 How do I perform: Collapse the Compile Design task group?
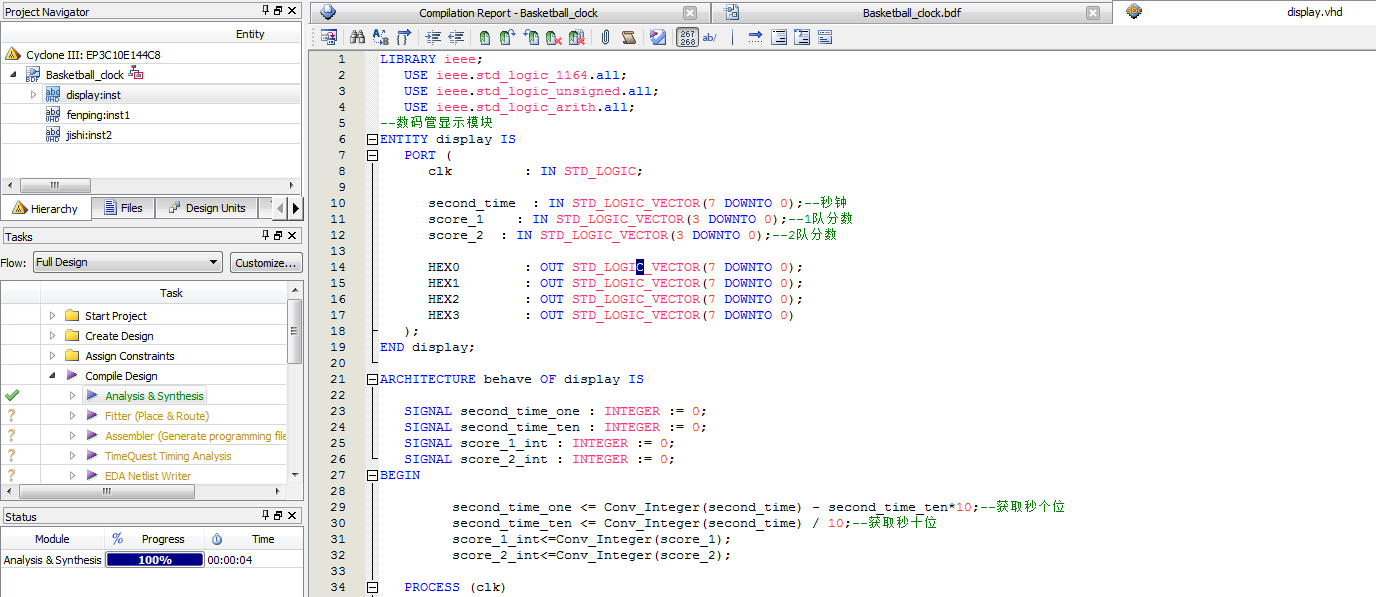point(53,376)
